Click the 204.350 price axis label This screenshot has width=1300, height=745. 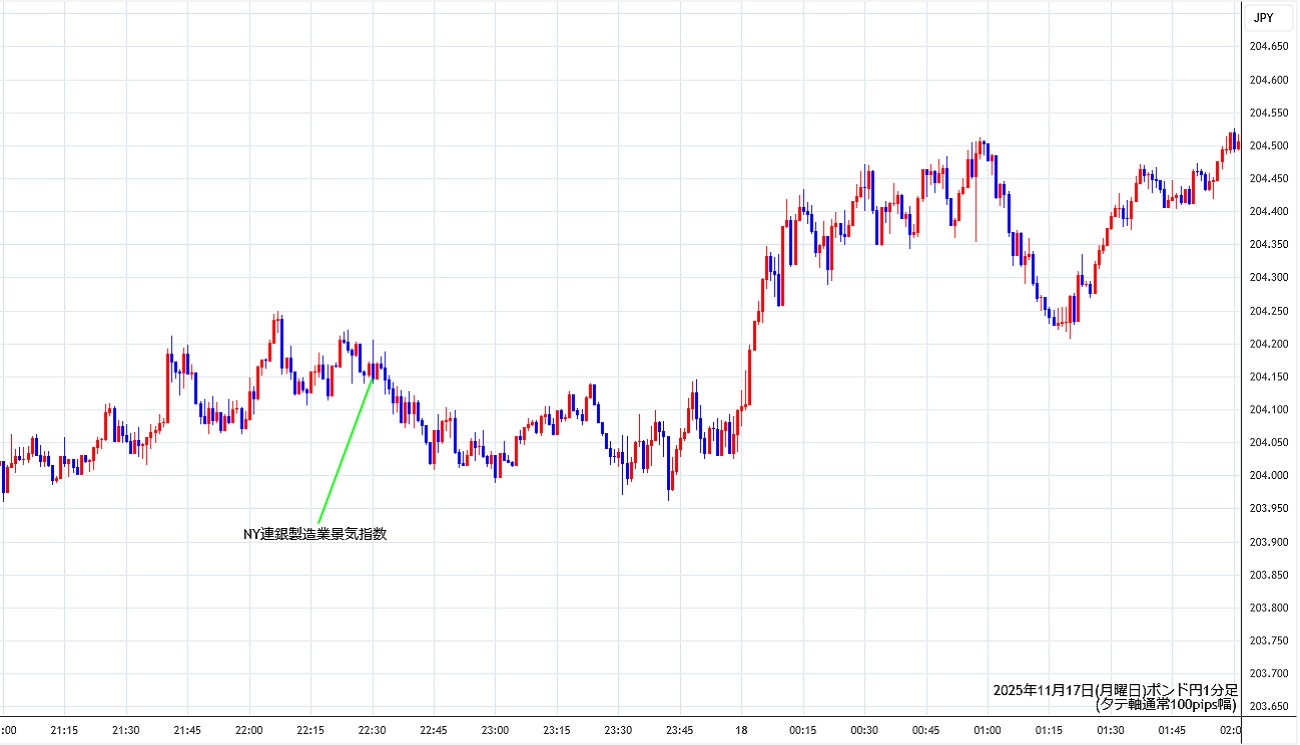pyautogui.click(x=1269, y=245)
